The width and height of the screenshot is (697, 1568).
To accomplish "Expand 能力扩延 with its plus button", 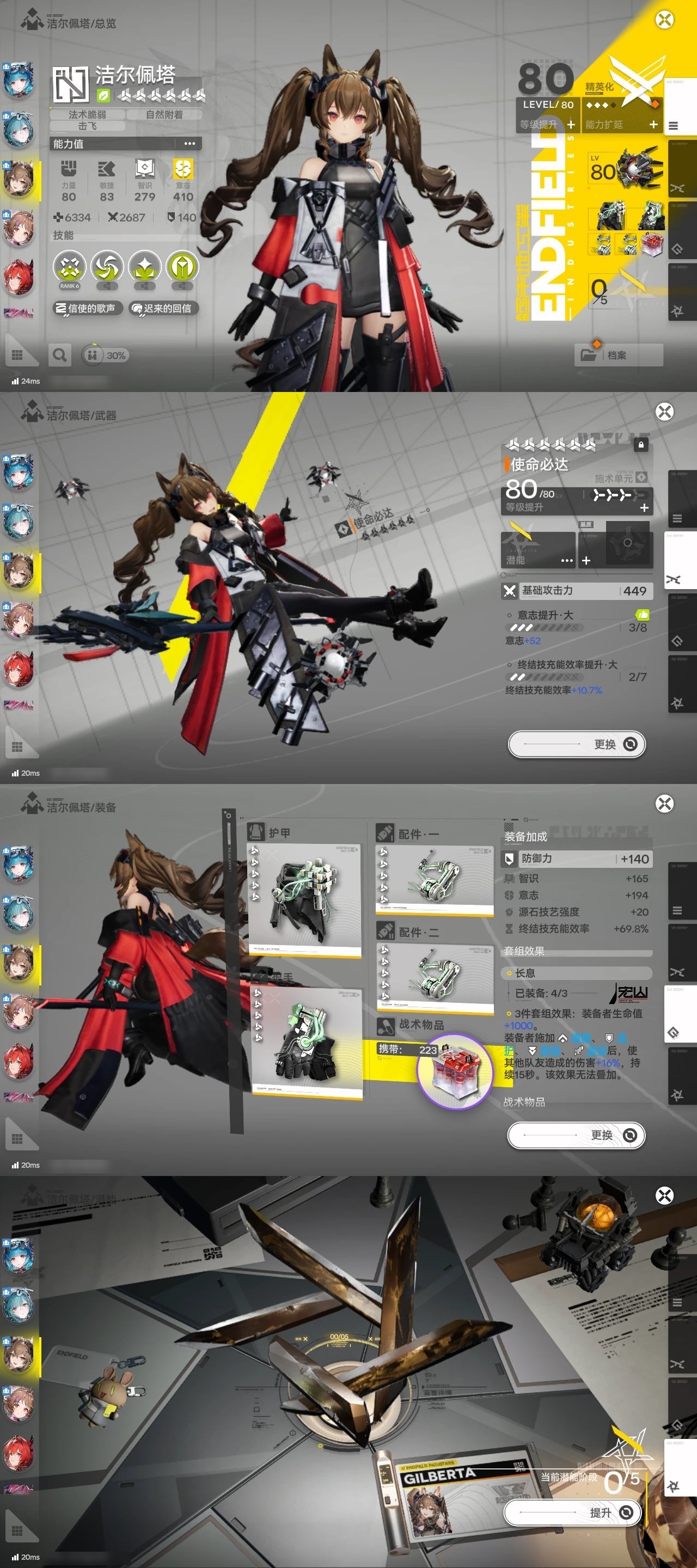I will coord(653,125).
